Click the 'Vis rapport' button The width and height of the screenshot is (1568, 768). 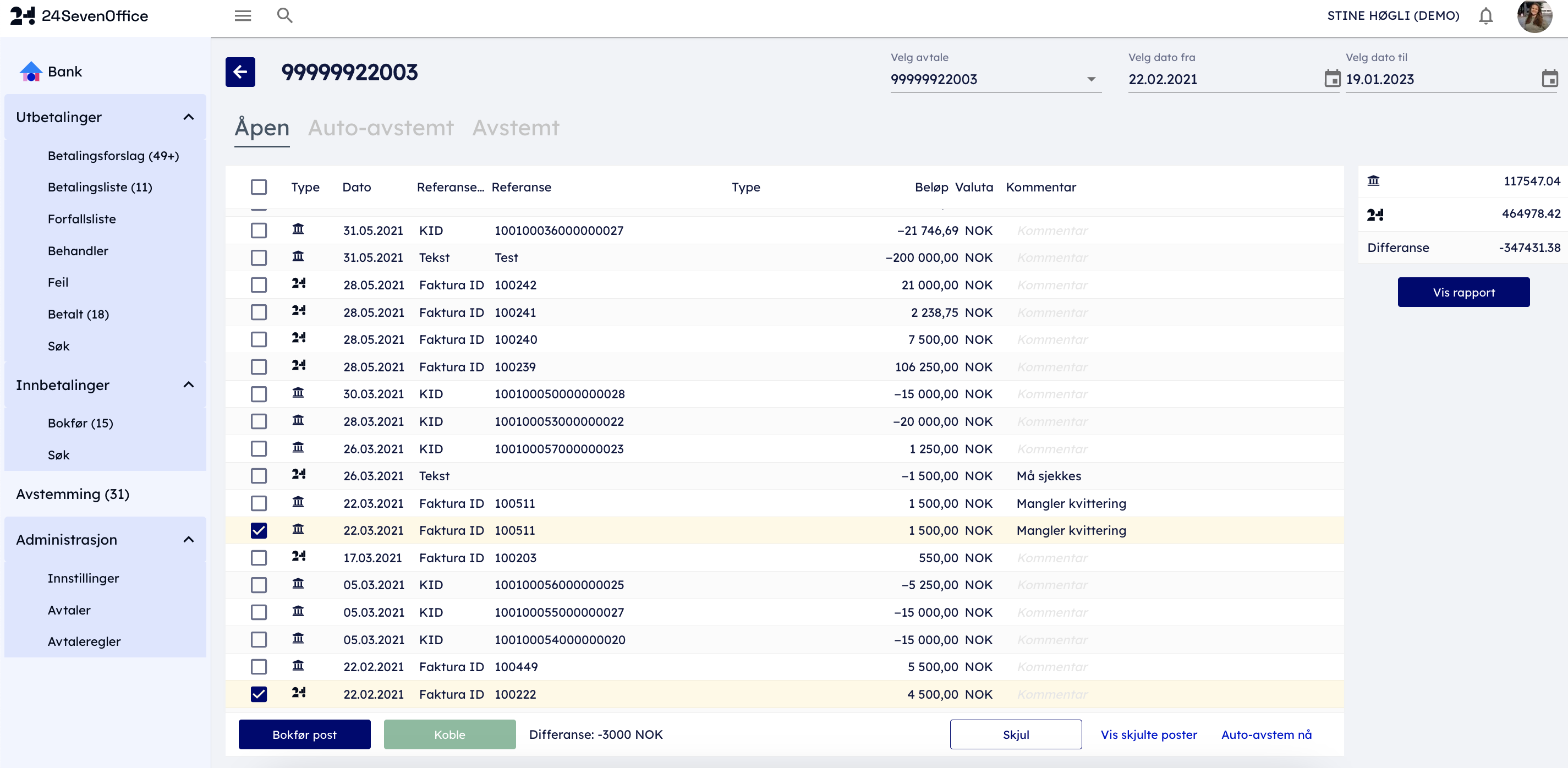pos(1463,292)
